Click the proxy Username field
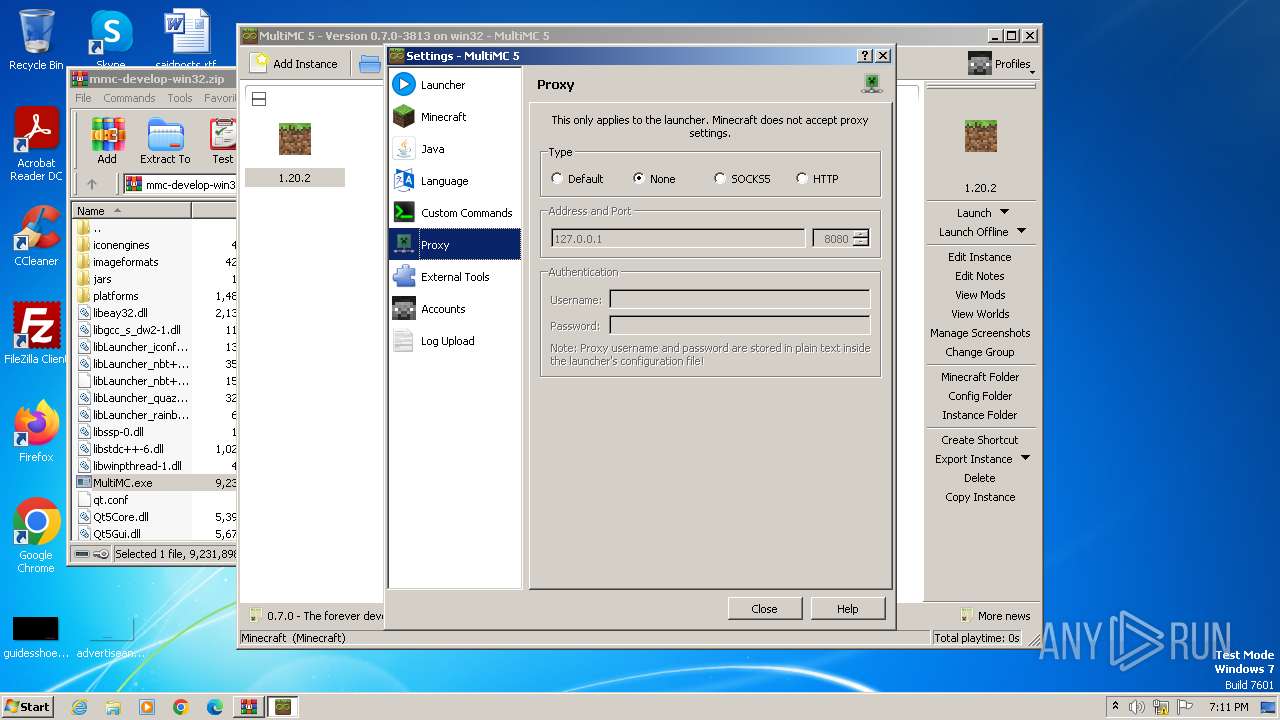 pyautogui.click(x=739, y=299)
